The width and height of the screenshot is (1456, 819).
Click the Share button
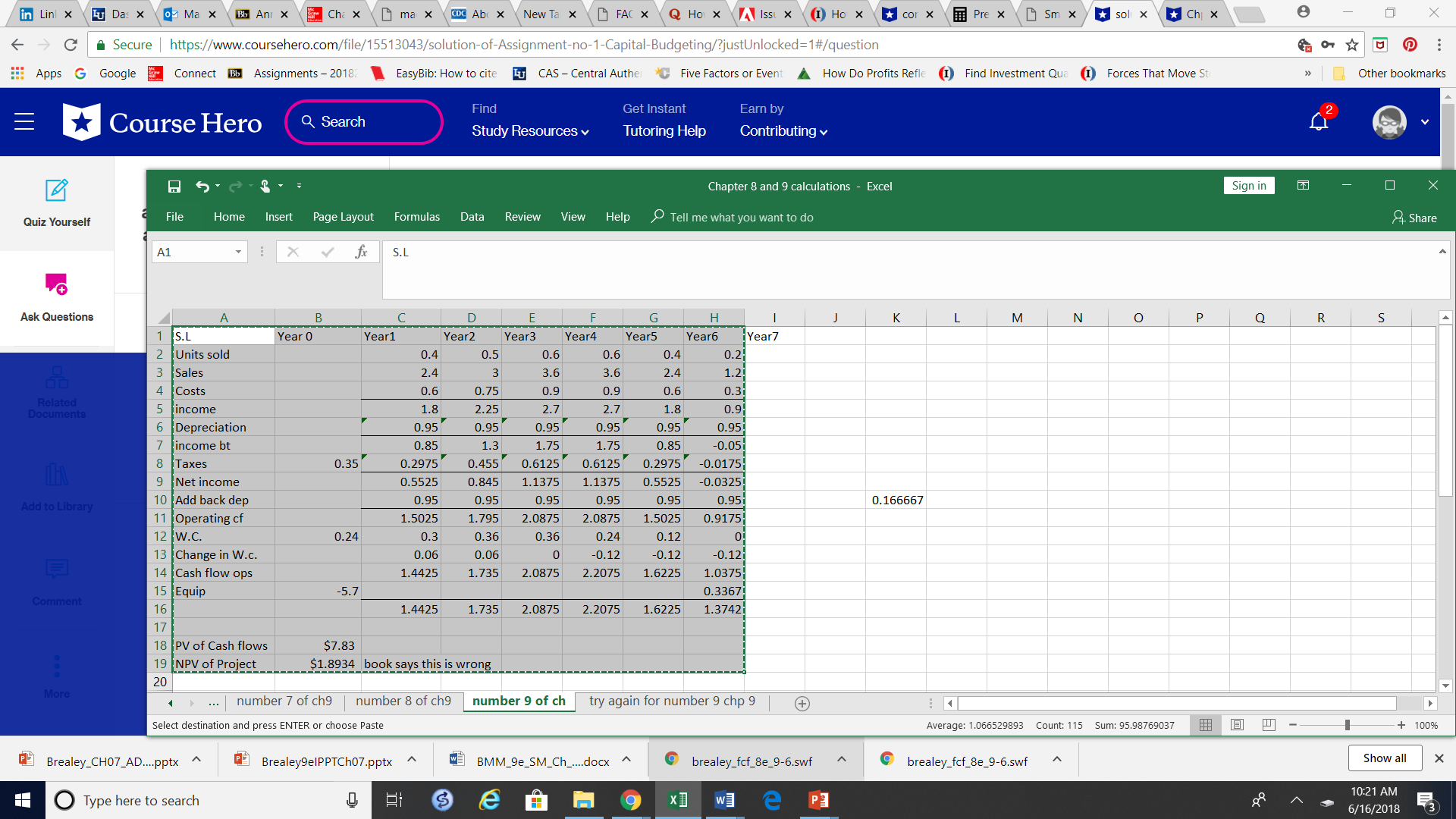(x=1414, y=218)
